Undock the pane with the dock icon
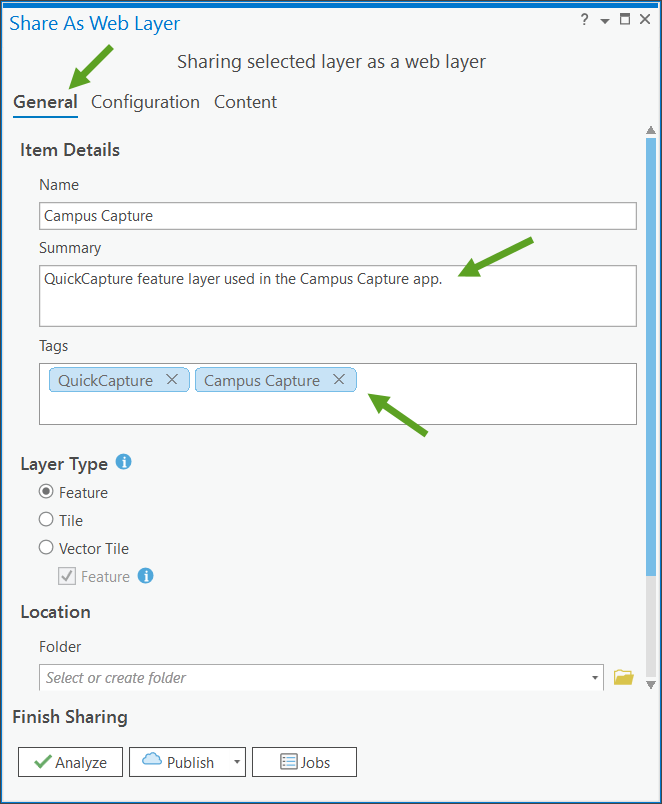 tap(624, 18)
